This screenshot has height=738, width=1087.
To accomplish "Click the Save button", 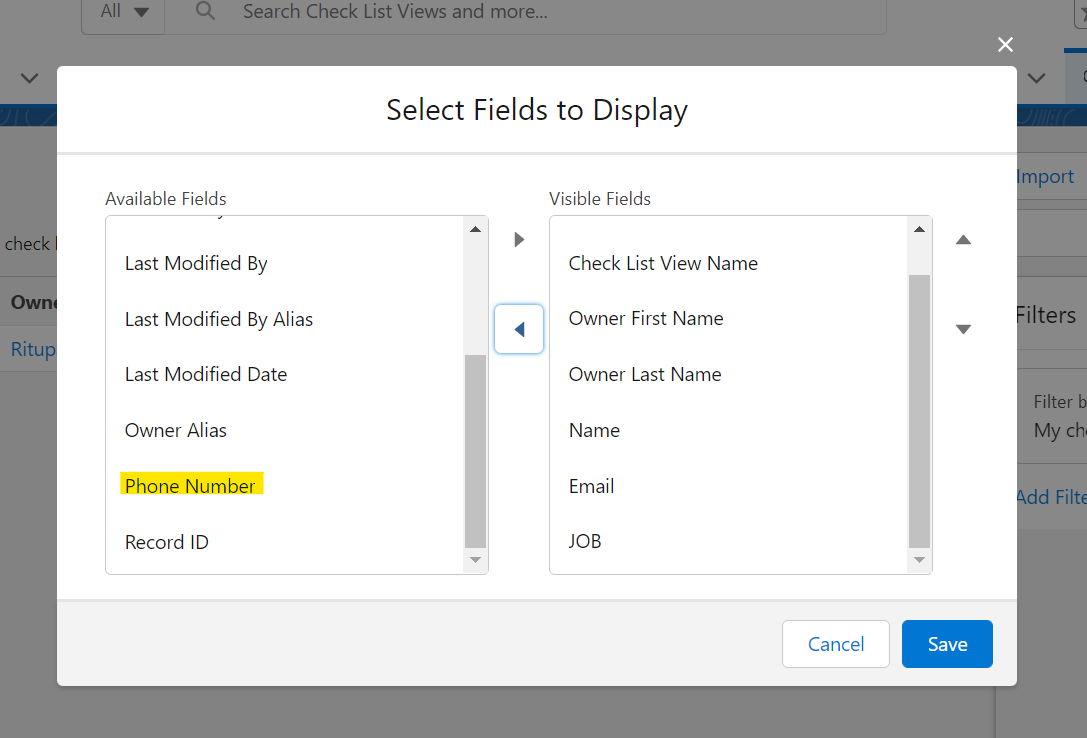I will point(946,644).
